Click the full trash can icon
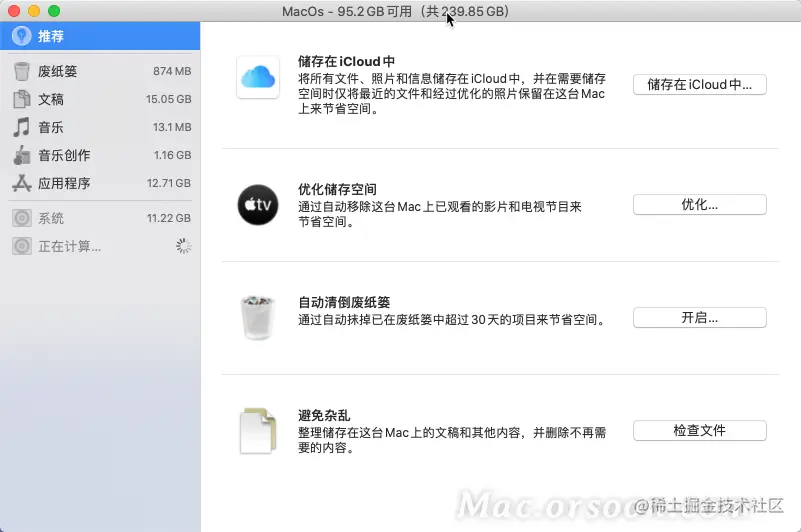 (x=258, y=317)
